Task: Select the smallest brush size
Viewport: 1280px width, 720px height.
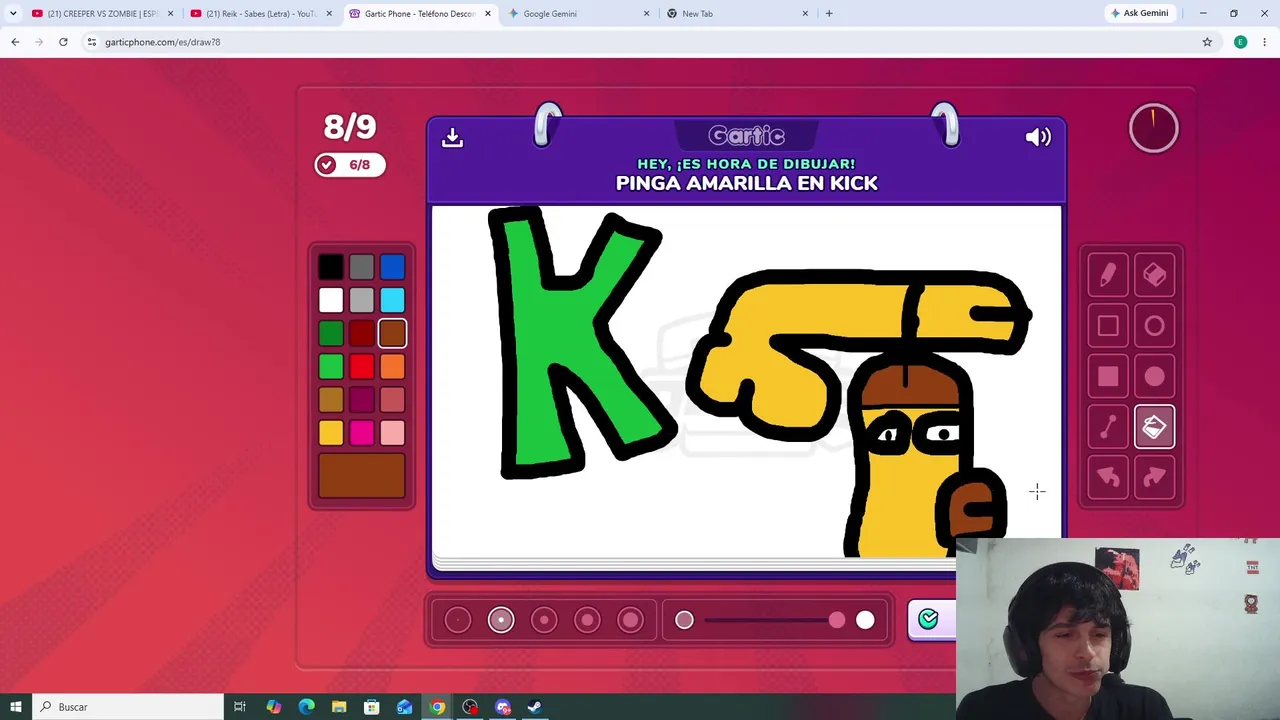Action: pos(457,620)
